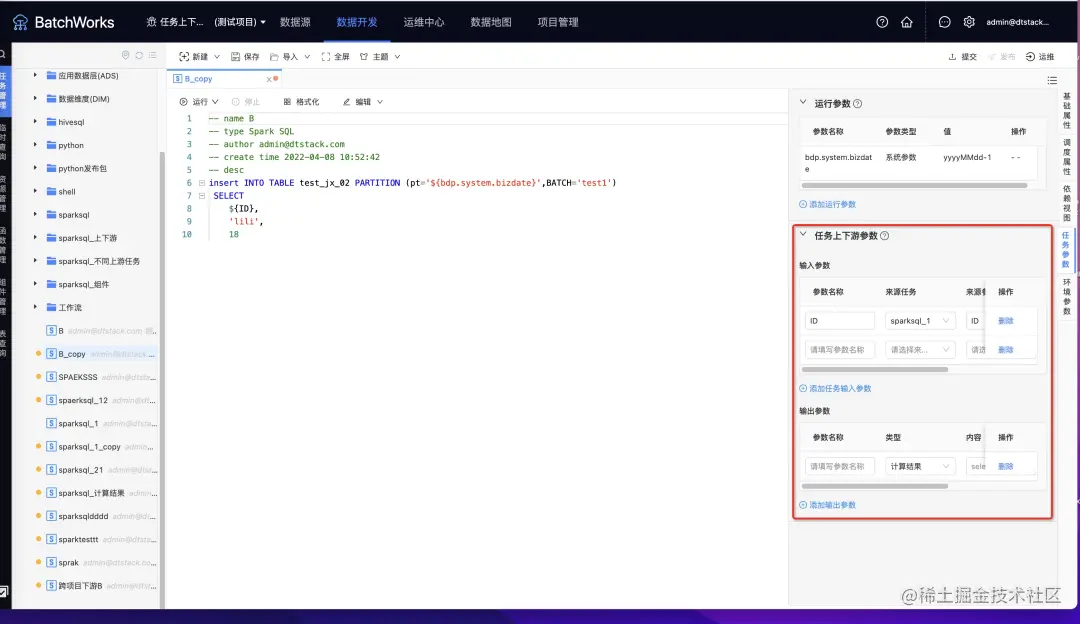Expand the 应用数据层(ADS) folder
The image size is (1080, 624).
[35, 75]
